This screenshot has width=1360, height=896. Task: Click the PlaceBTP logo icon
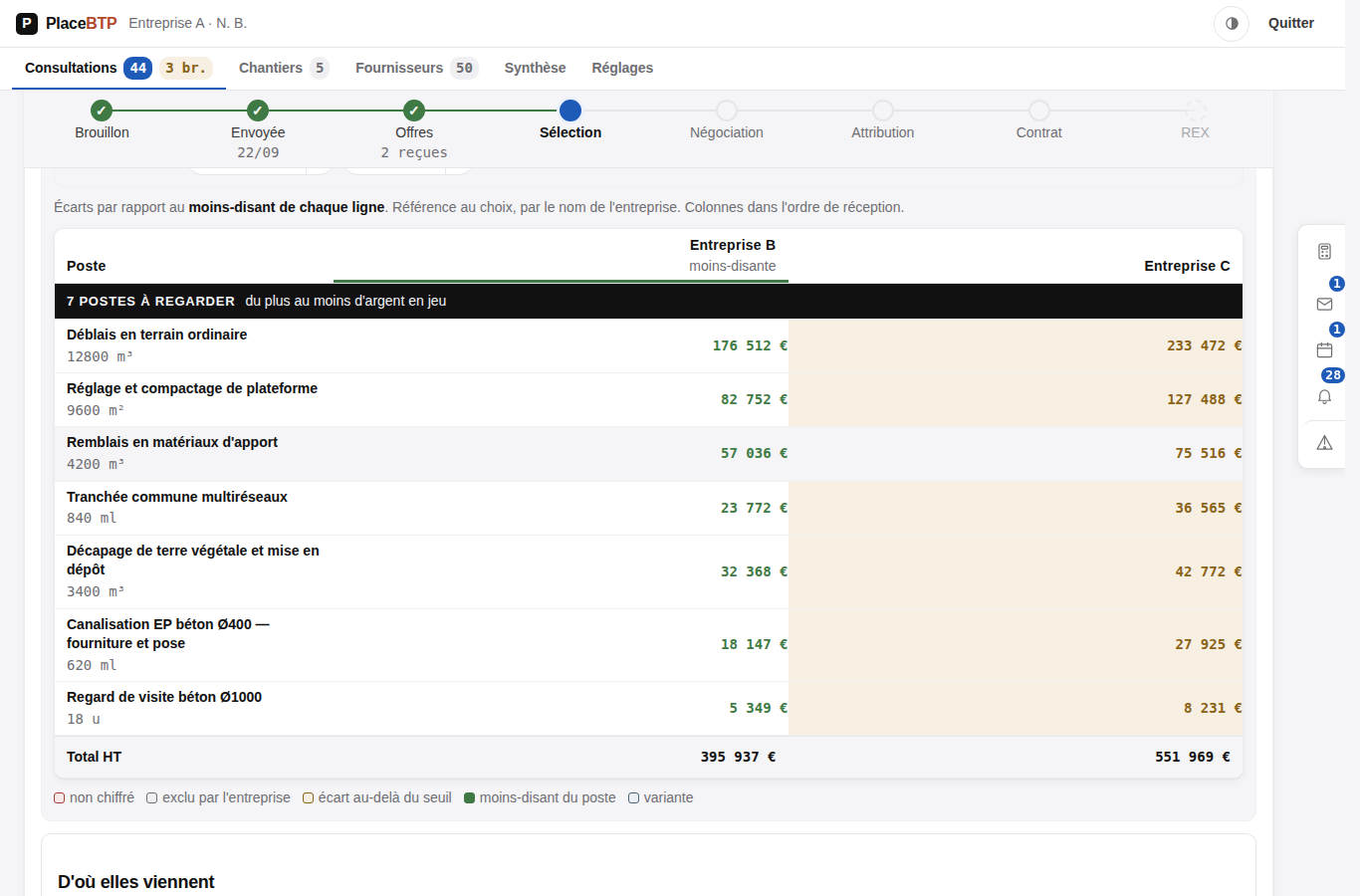[x=27, y=23]
